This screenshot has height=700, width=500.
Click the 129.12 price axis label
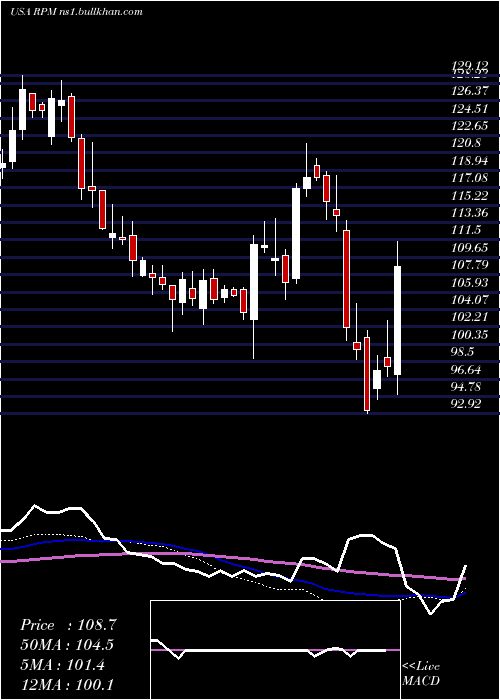pyautogui.click(x=470, y=66)
